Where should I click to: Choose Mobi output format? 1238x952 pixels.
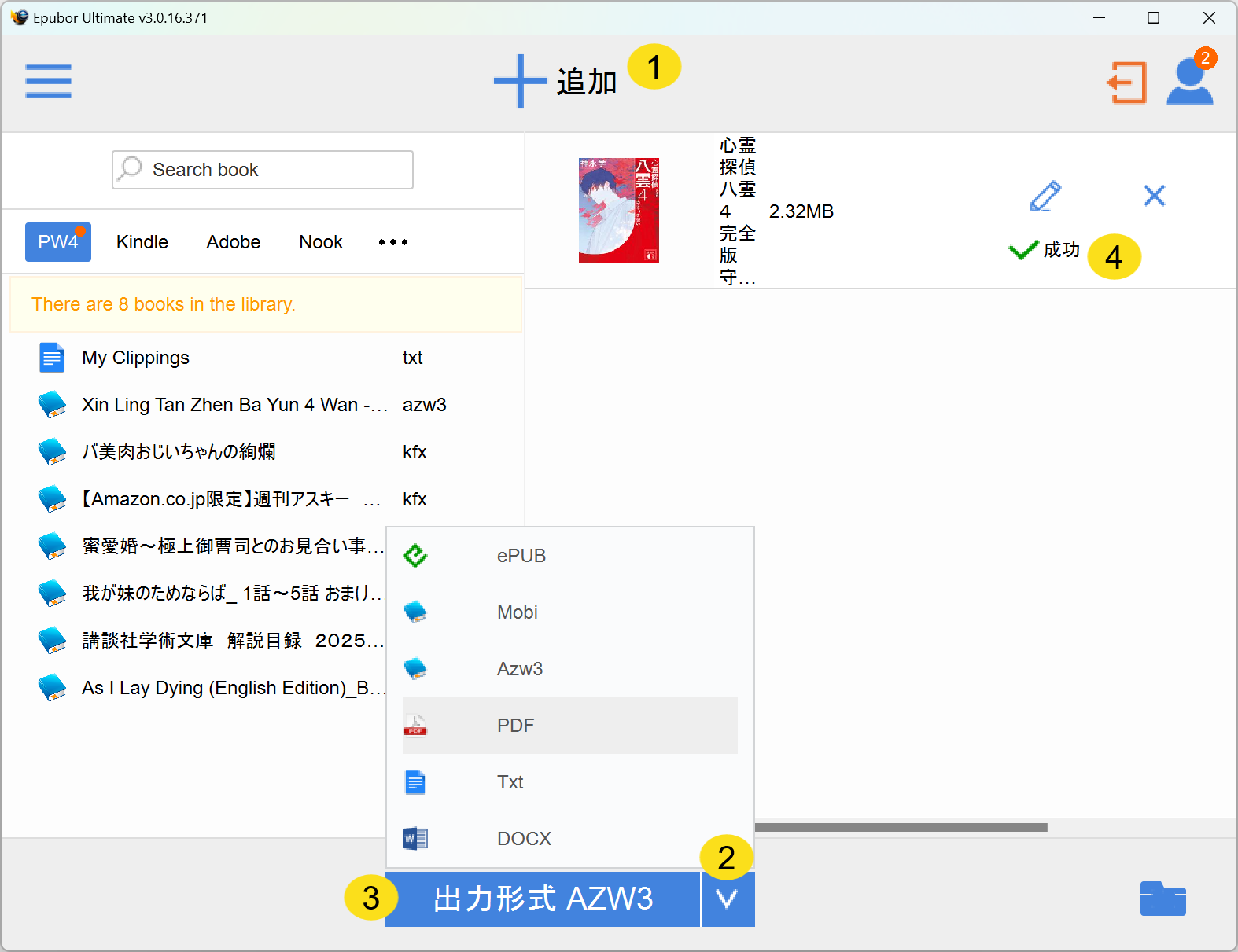pyautogui.click(x=570, y=612)
